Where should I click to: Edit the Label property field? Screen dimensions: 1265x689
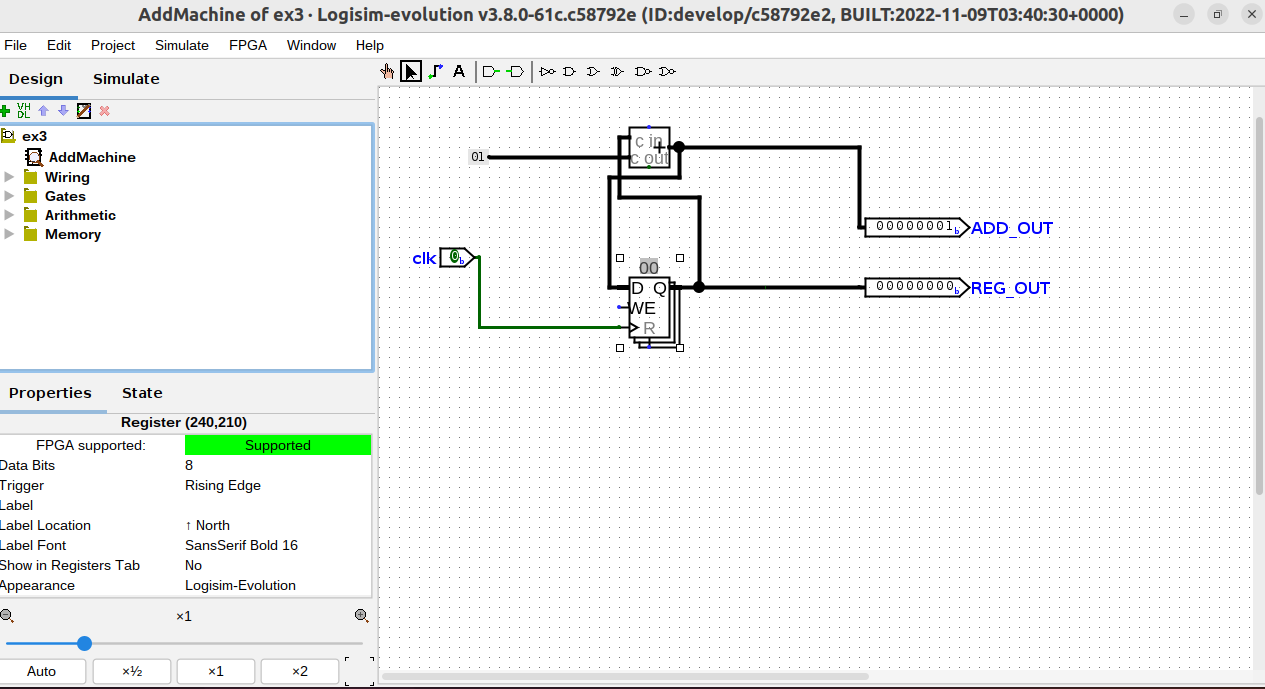pyautogui.click(x=277, y=505)
